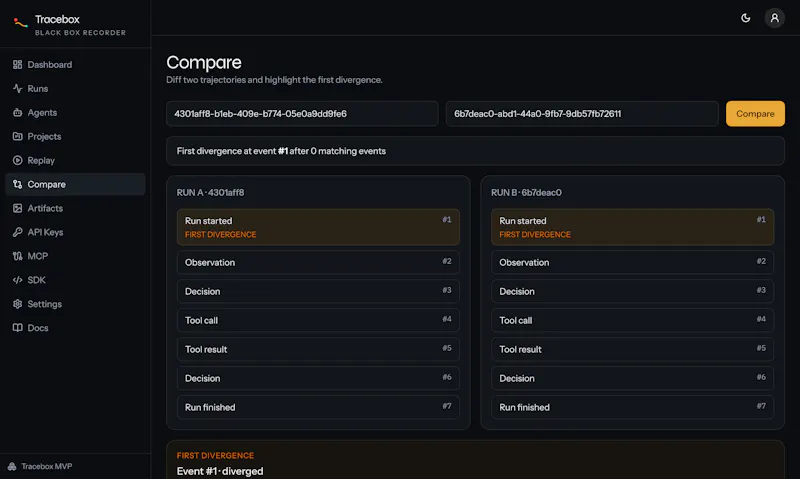The image size is (800, 479).
Task: Click the 'BLACK BOX RECORDER' tagline
Action: (80, 33)
